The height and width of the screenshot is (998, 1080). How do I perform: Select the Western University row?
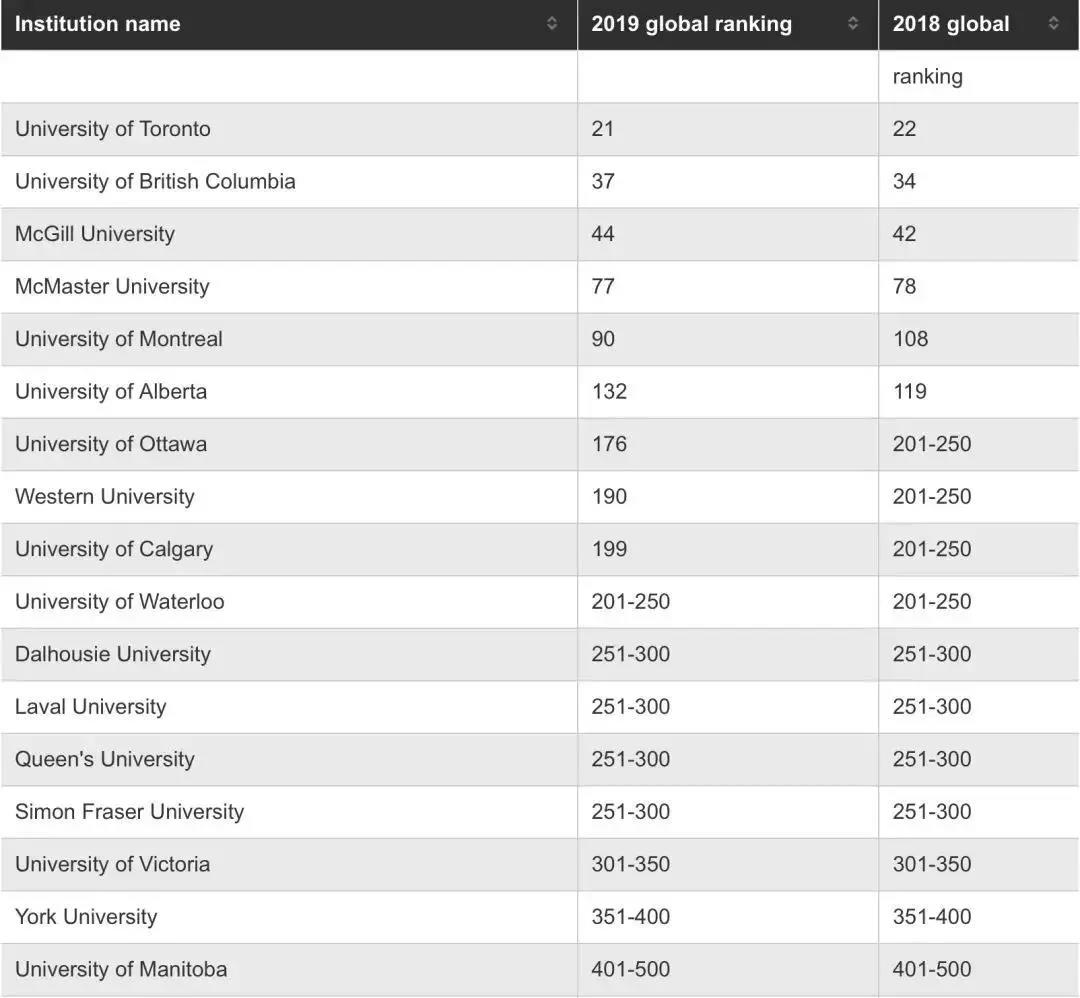(x=540, y=497)
